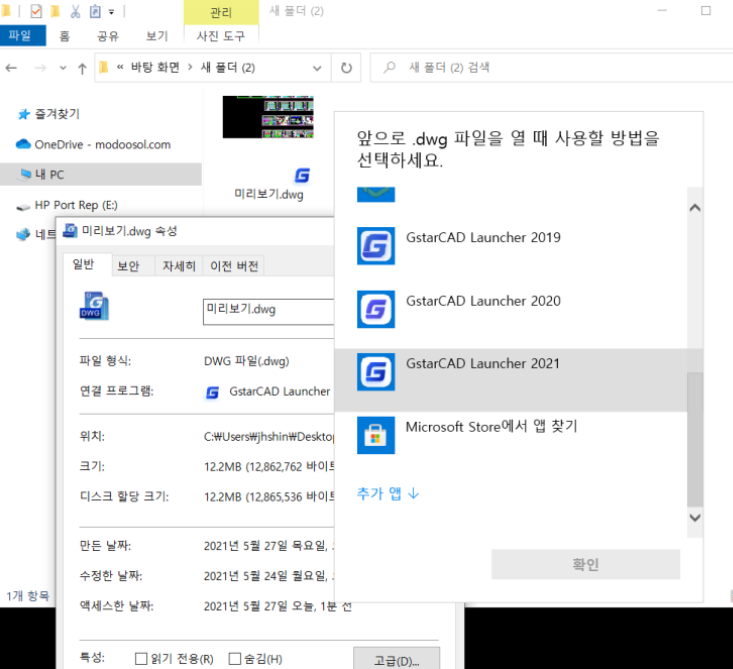Click the partially visible app icon atop list
Screen dimensions: 733x669
[x=376, y=194]
